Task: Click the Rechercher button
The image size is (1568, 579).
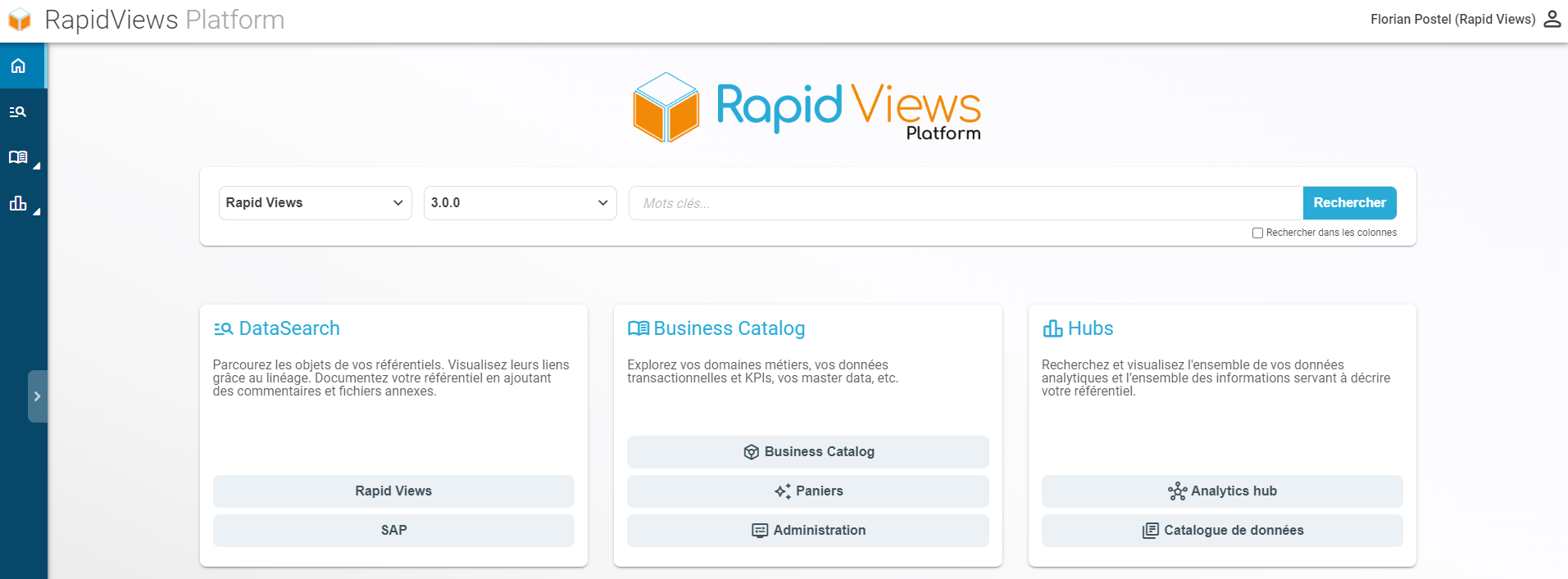Action: [1349, 203]
